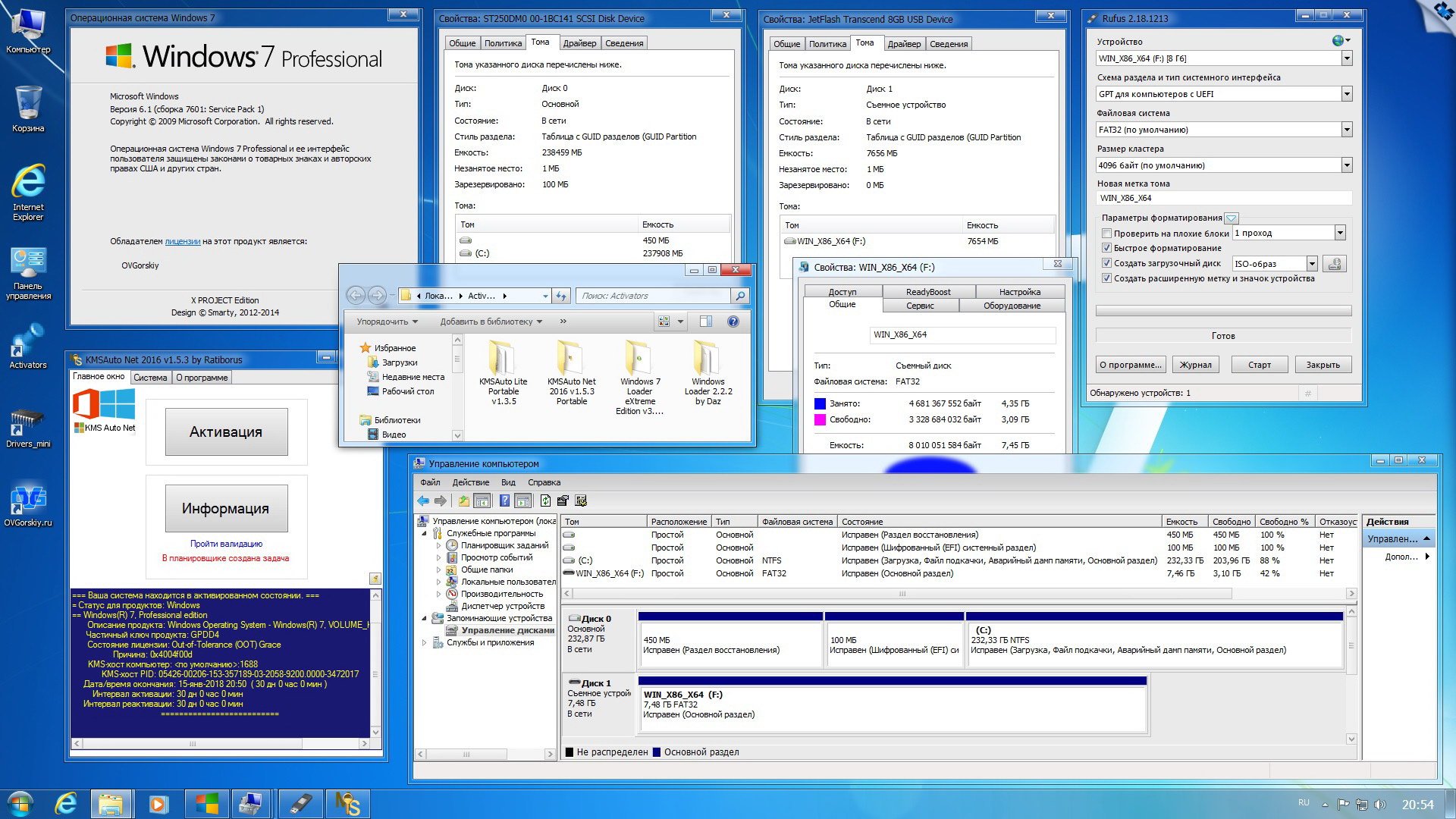This screenshot has height=819, width=1456.
Task: Click the Explorer help icon in Activators window
Action: click(x=733, y=322)
